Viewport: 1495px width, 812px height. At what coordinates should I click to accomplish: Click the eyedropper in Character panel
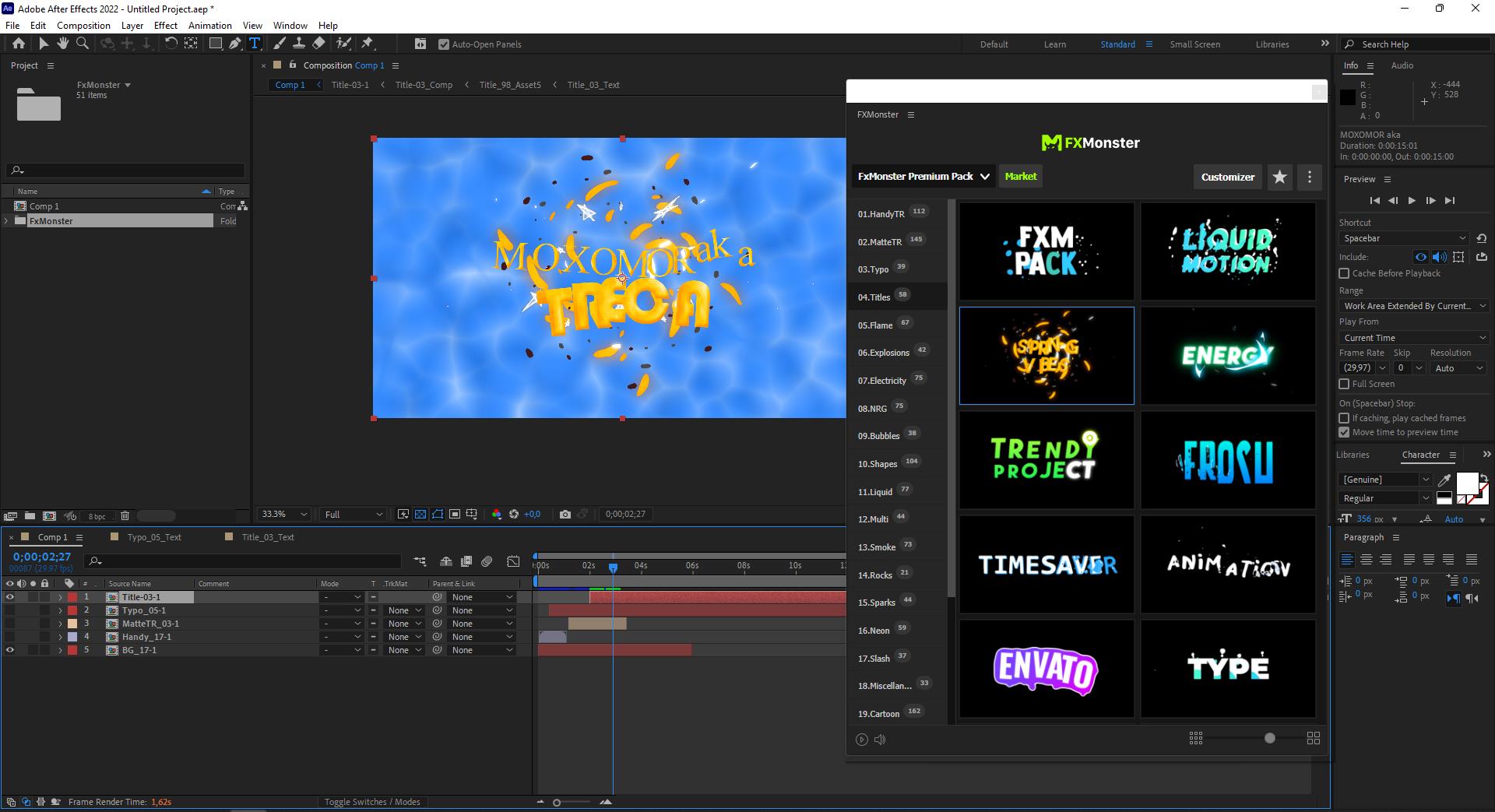pos(1444,480)
